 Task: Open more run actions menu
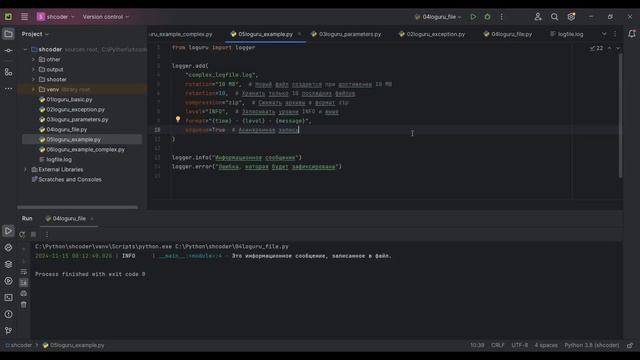(x=502, y=17)
